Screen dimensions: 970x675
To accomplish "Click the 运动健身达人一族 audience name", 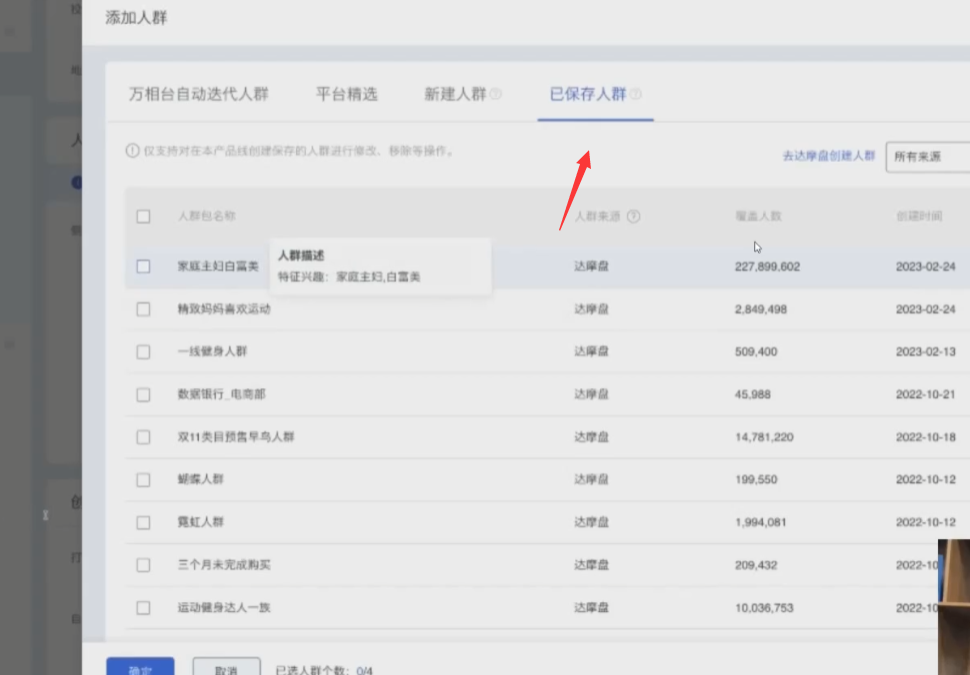I will tap(224, 608).
